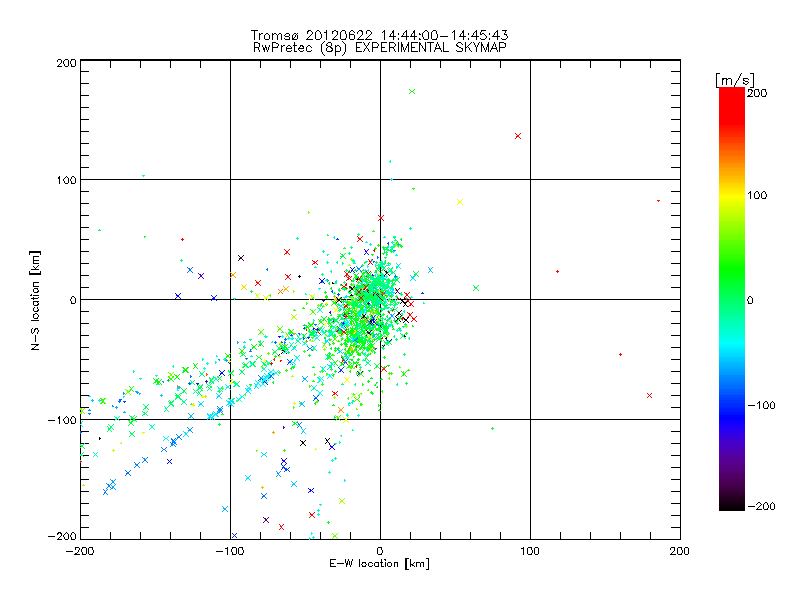
Task: Click the colorbar tick label '100'
Action: tap(758, 195)
